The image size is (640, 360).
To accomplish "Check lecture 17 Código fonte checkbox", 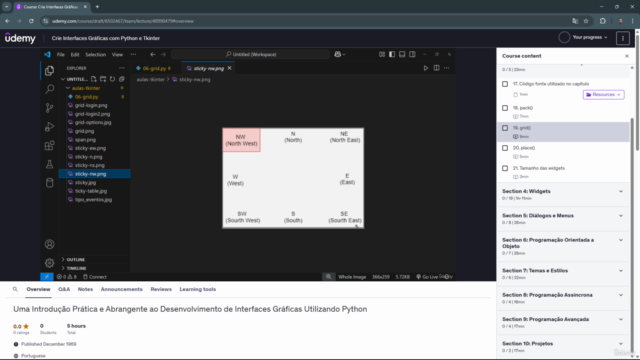I will (x=505, y=84).
